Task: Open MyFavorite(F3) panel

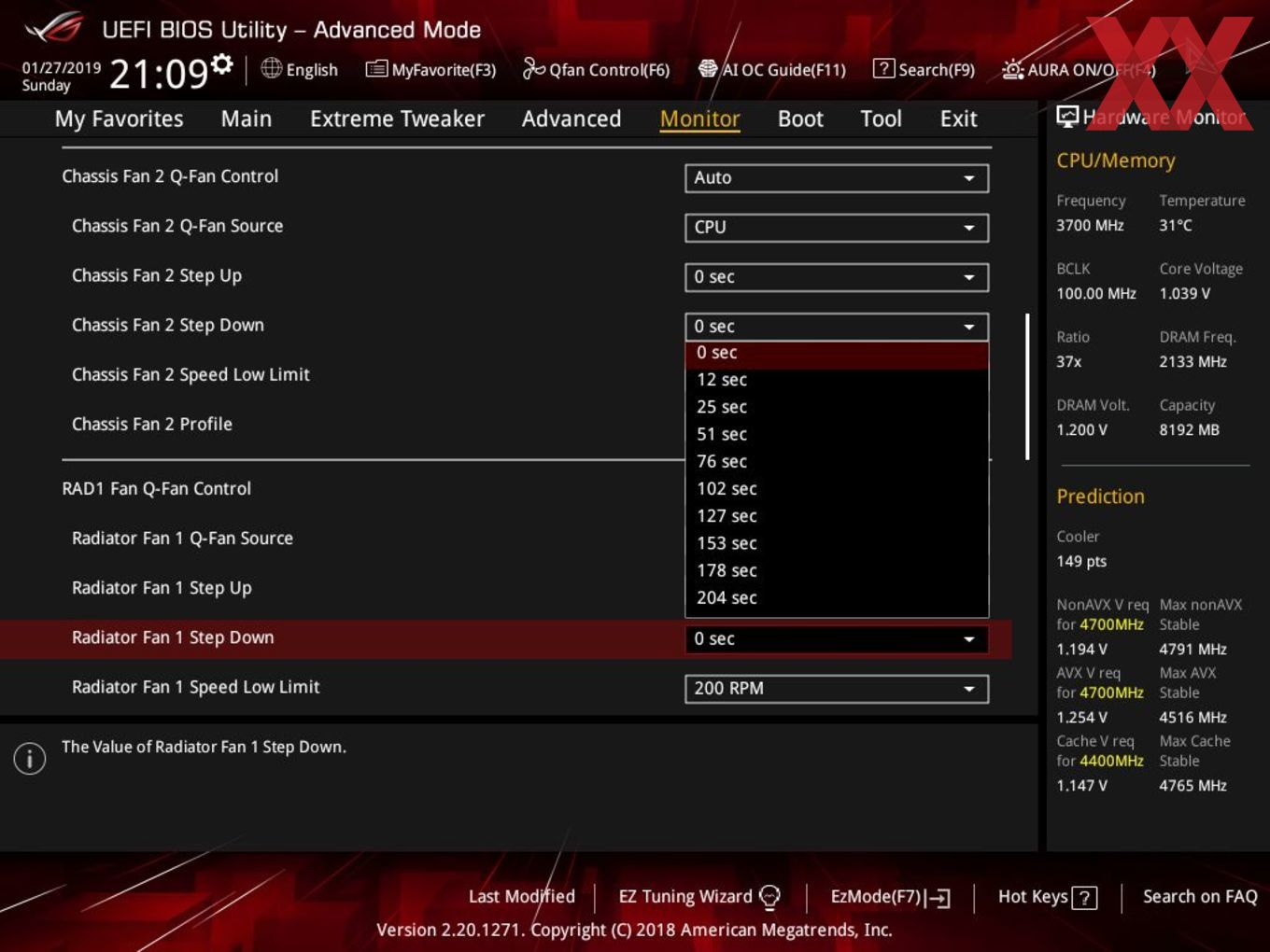Action: tap(430, 69)
